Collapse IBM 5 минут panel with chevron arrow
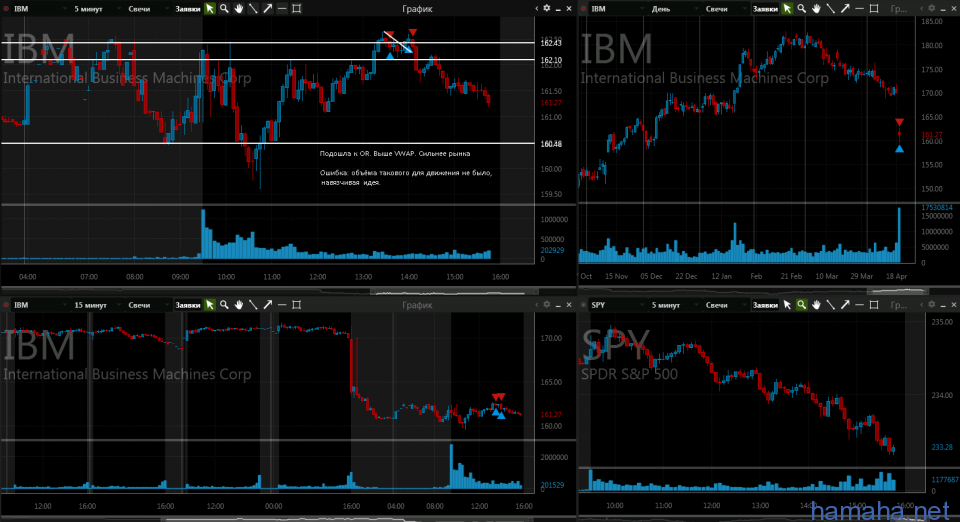The width and height of the screenshot is (960, 522). pyautogui.click(x=536, y=9)
